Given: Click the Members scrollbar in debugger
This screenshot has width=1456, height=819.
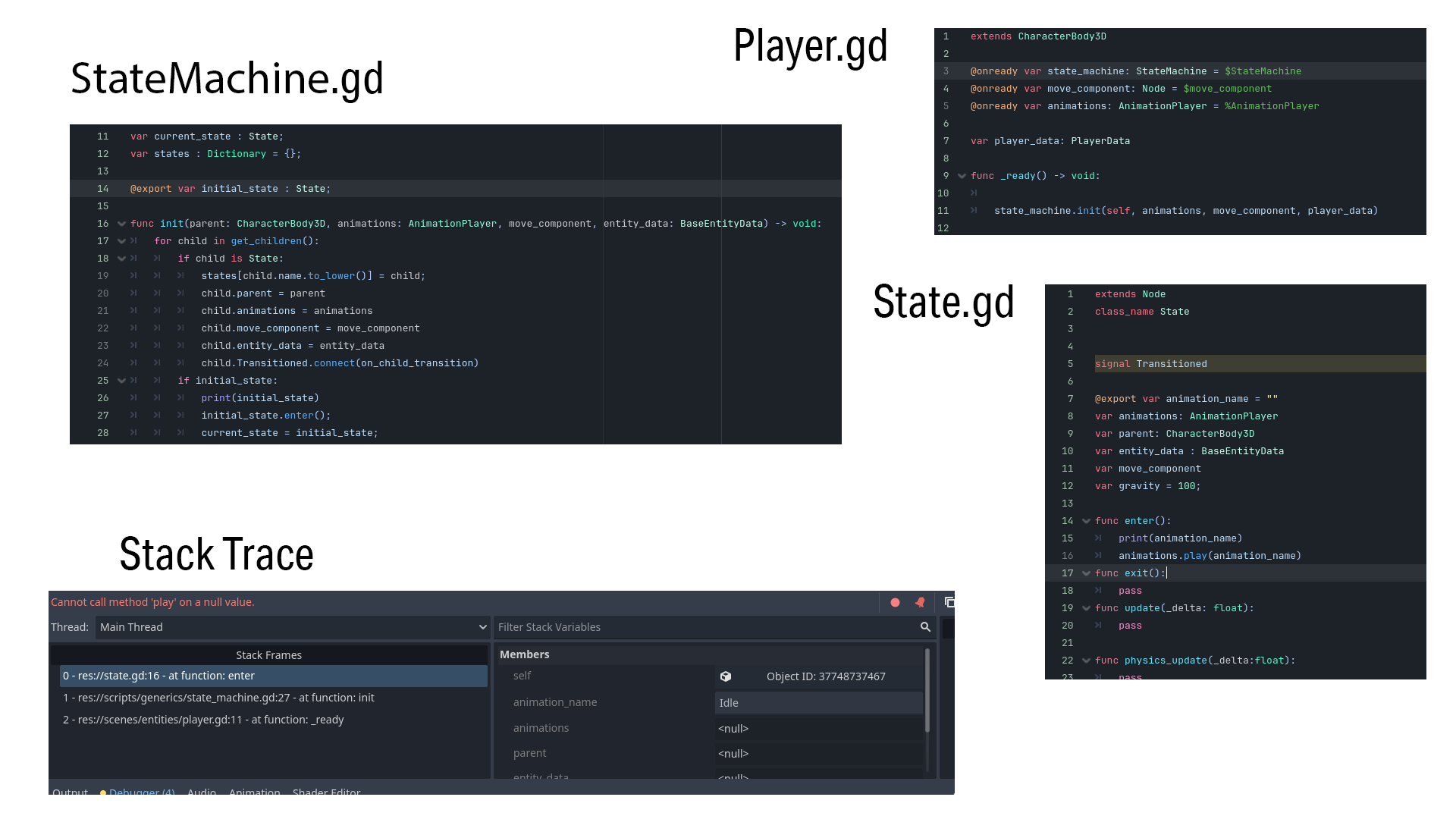Looking at the screenshot, I should (927, 690).
